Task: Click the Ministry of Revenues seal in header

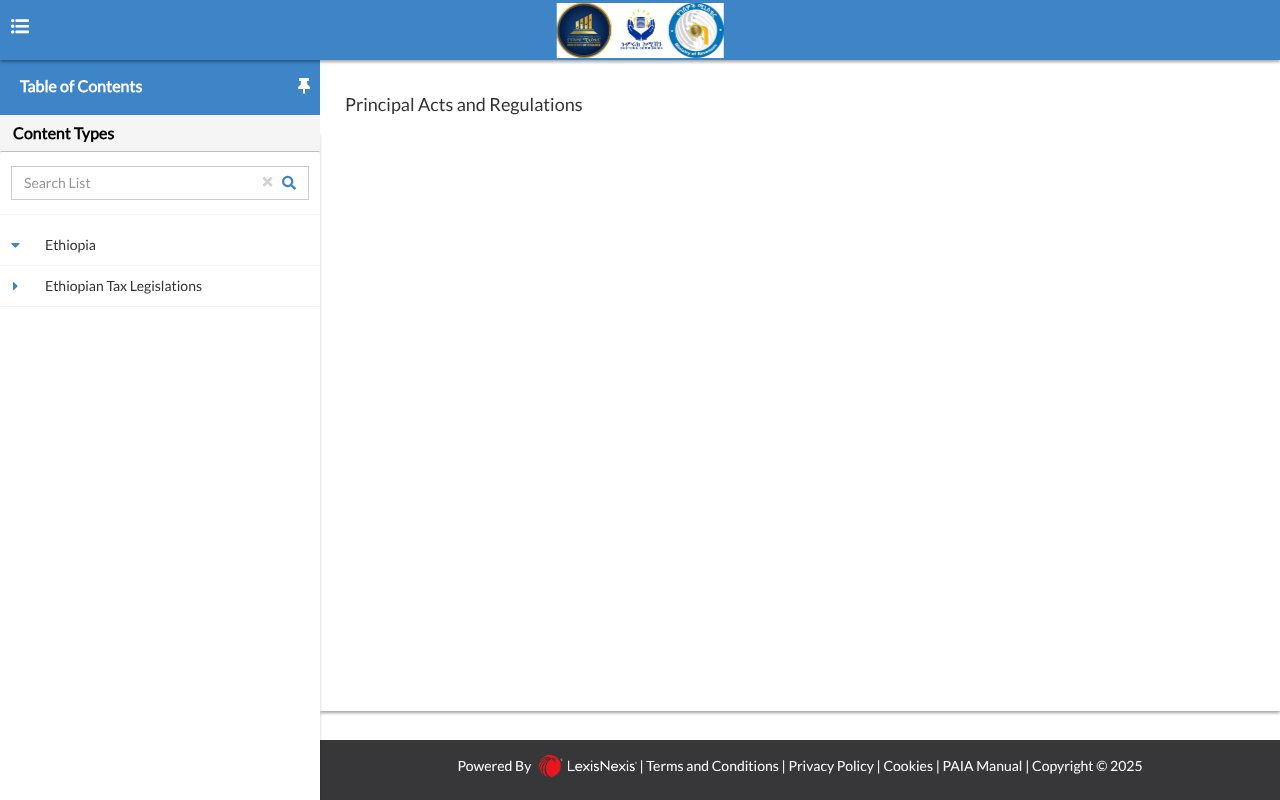Action: [696, 30]
